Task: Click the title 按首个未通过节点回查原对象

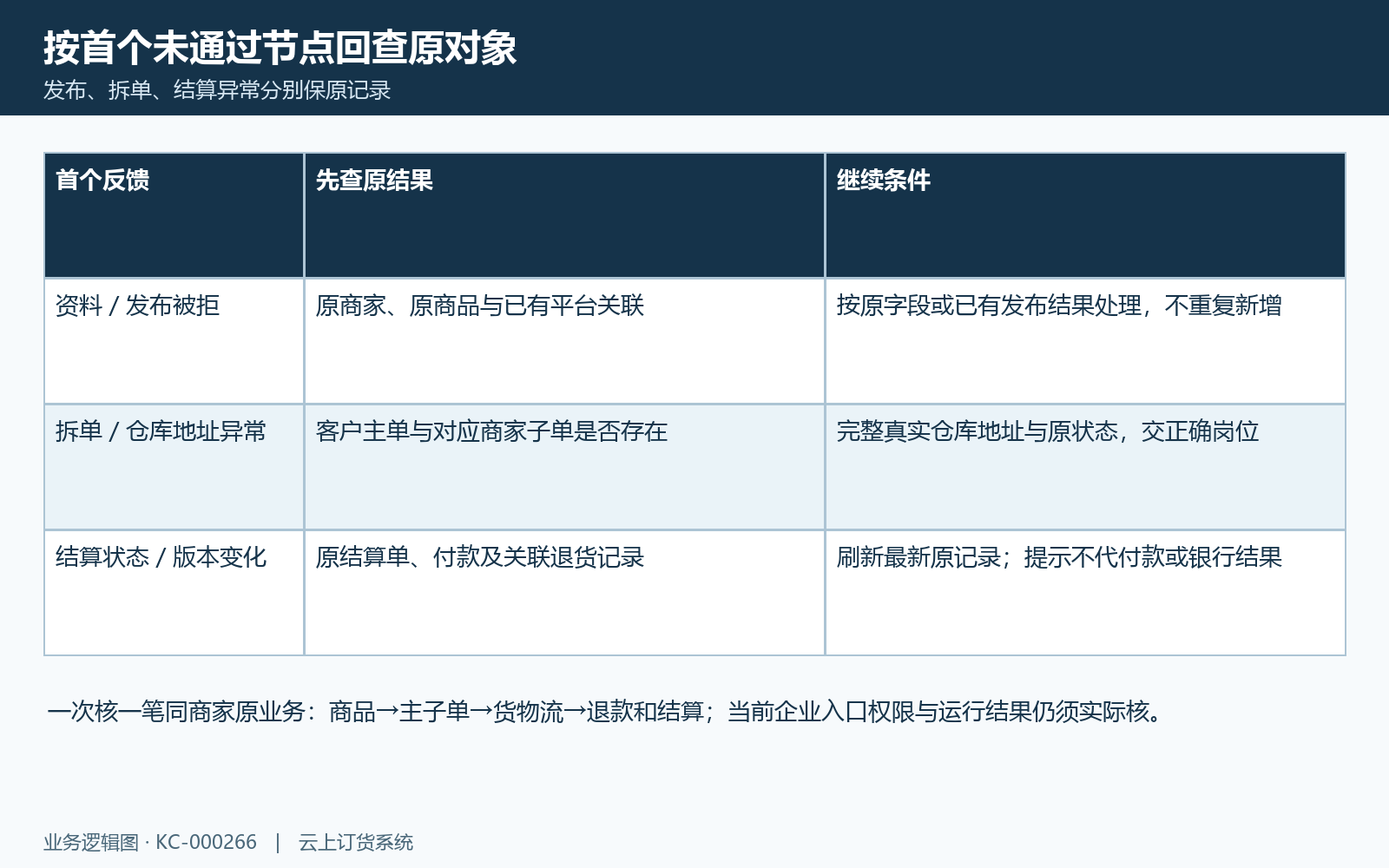Action: tap(280, 48)
